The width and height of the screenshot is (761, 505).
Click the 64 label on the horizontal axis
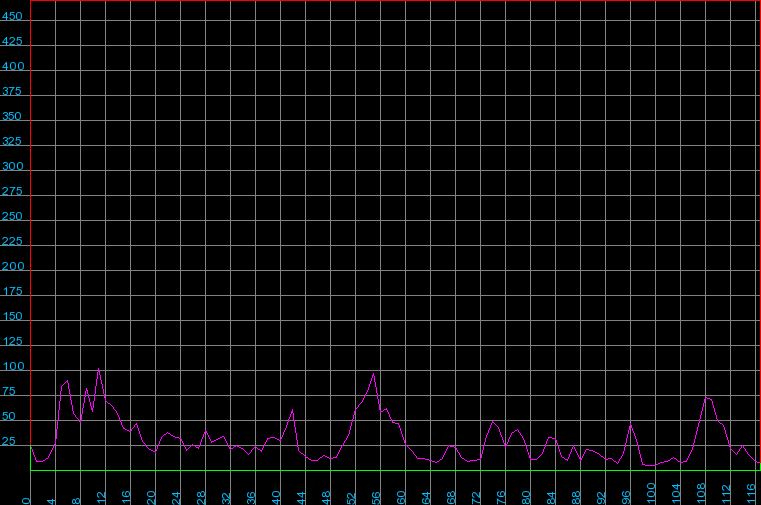427,498
